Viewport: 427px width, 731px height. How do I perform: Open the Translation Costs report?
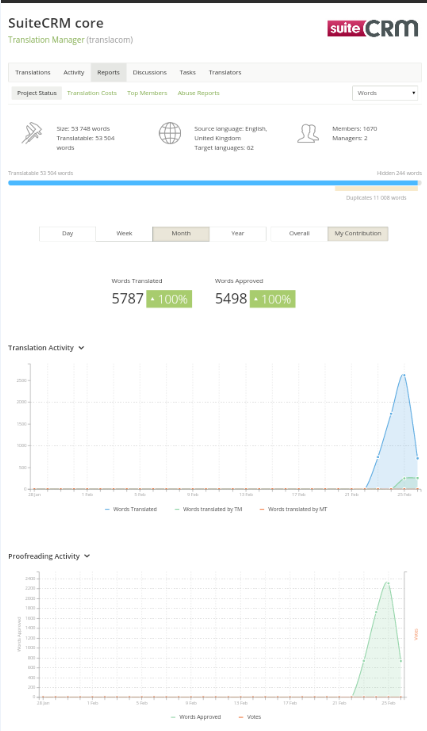[x=92, y=93]
